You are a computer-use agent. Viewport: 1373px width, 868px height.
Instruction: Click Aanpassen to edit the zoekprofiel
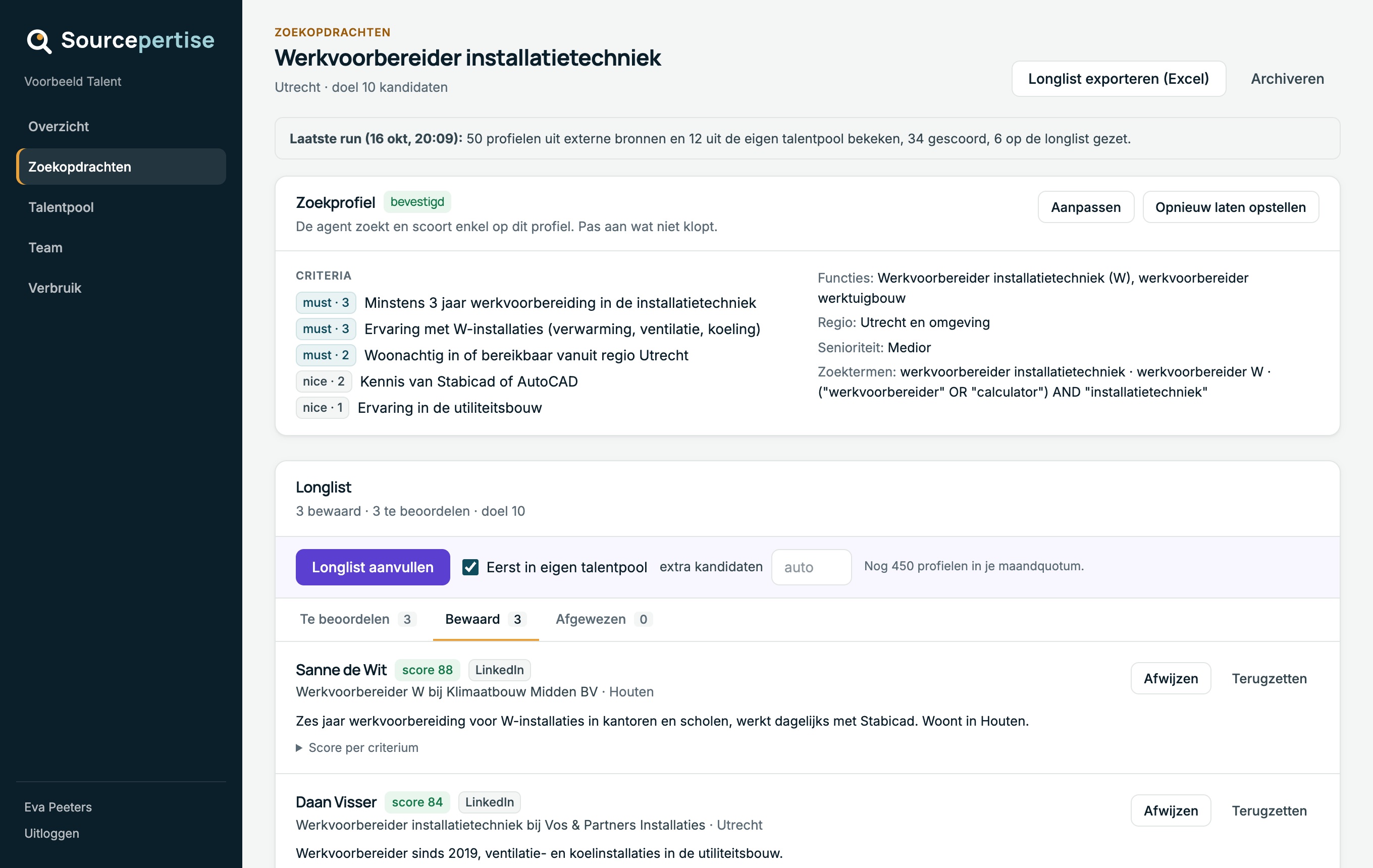1086,207
